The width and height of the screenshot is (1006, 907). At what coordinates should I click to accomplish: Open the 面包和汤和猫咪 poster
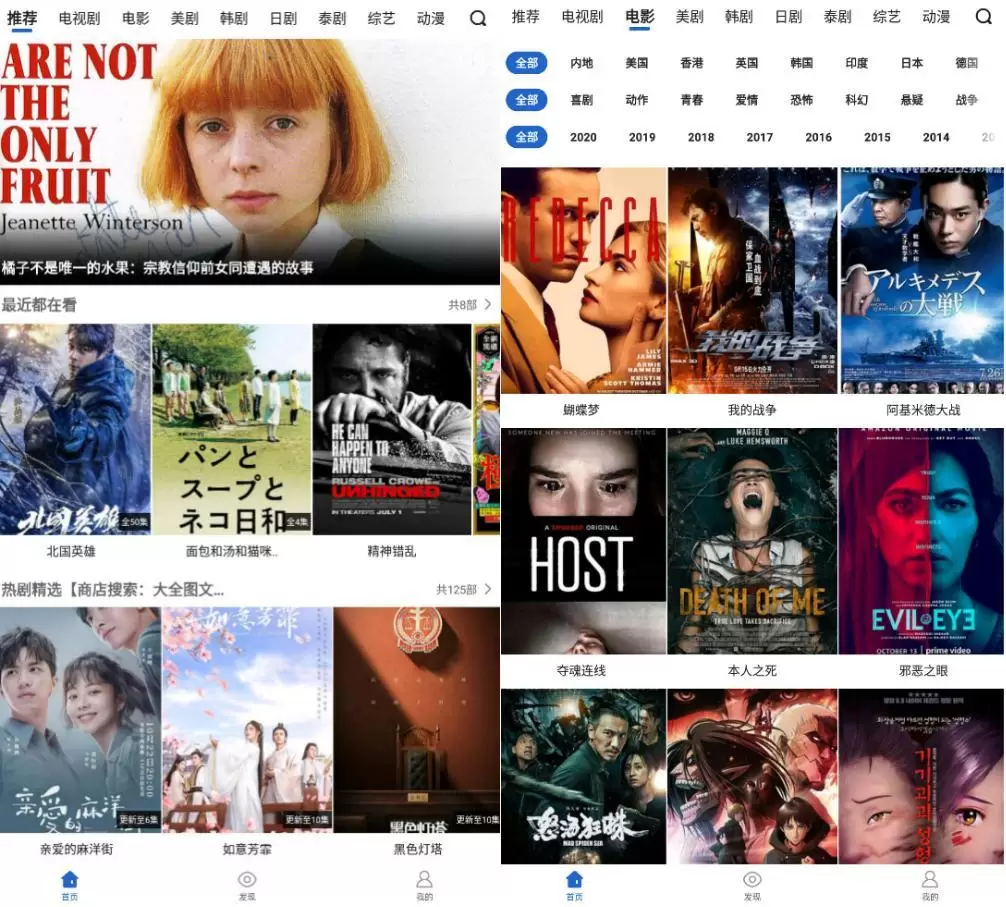pyautogui.click(x=232, y=429)
